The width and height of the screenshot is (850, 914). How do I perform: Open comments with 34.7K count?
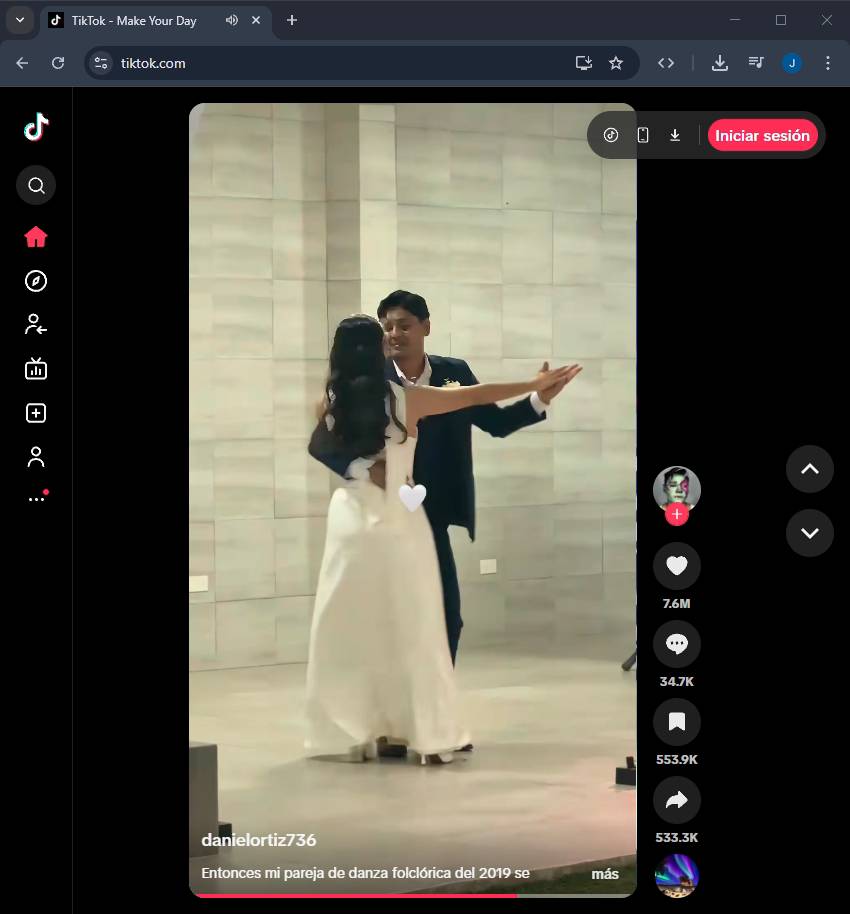tap(676, 644)
